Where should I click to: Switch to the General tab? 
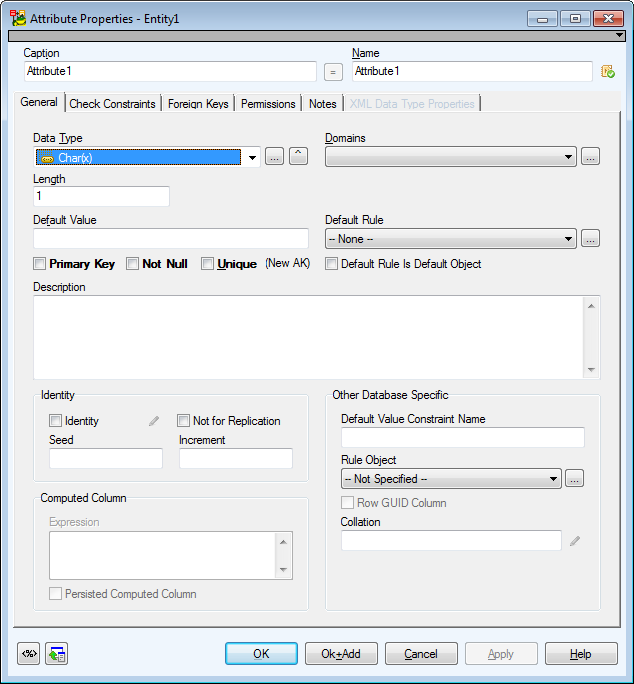point(39,102)
